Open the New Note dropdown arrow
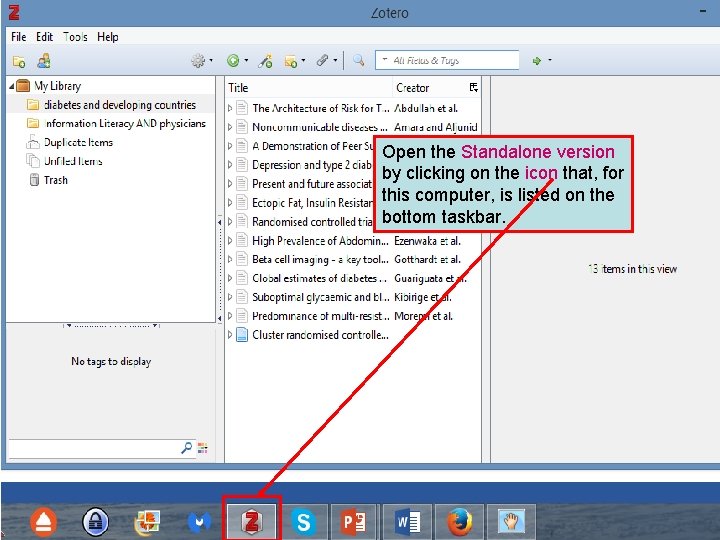This screenshot has width=720, height=540. tap(303, 60)
